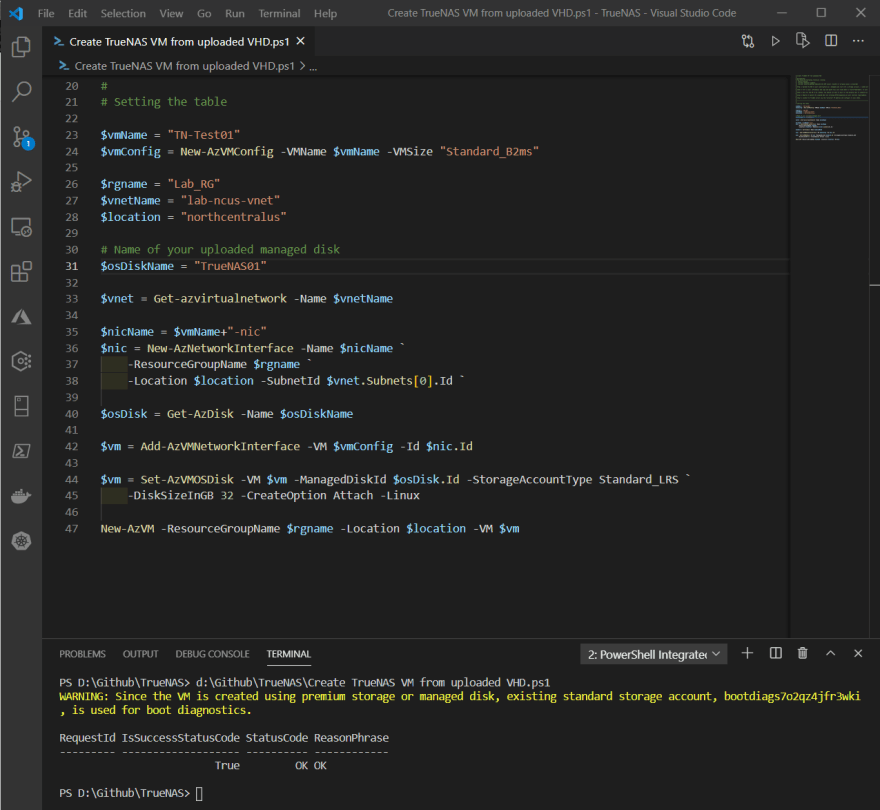Click the VS Code logo icon in title bar
The width and height of the screenshot is (880, 810).
pyautogui.click(x=16, y=13)
